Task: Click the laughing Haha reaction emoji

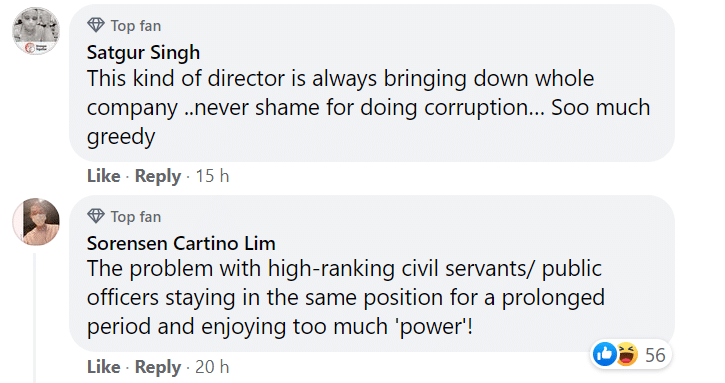Action: (627, 354)
